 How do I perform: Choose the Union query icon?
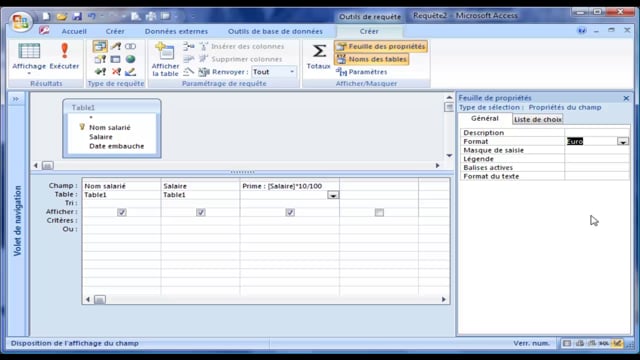point(131,46)
